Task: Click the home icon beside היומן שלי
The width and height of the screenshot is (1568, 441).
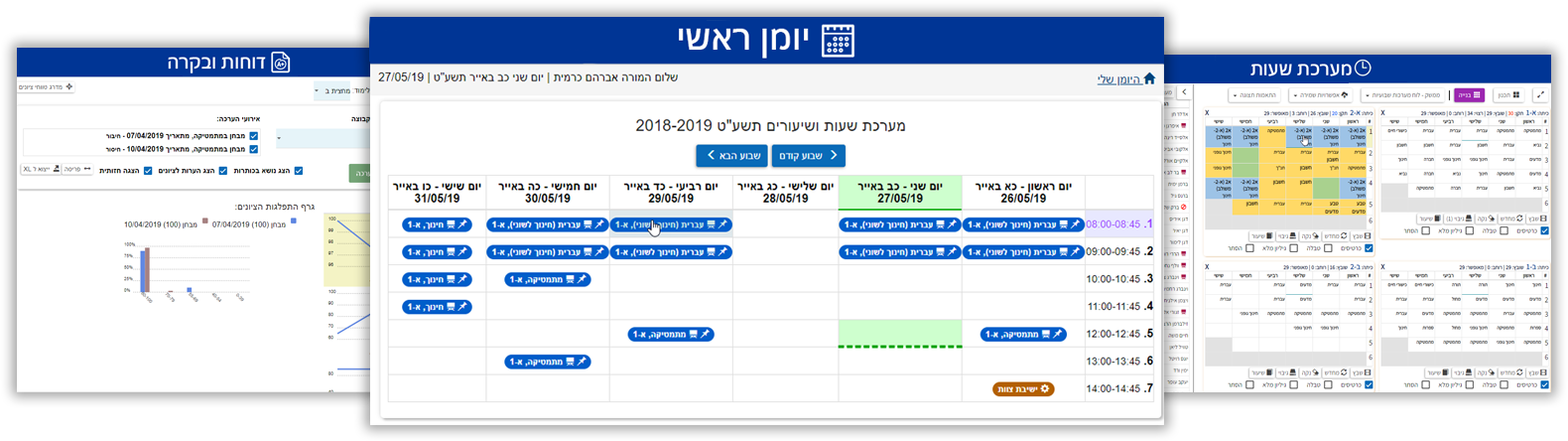Action: click(x=1149, y=78)
